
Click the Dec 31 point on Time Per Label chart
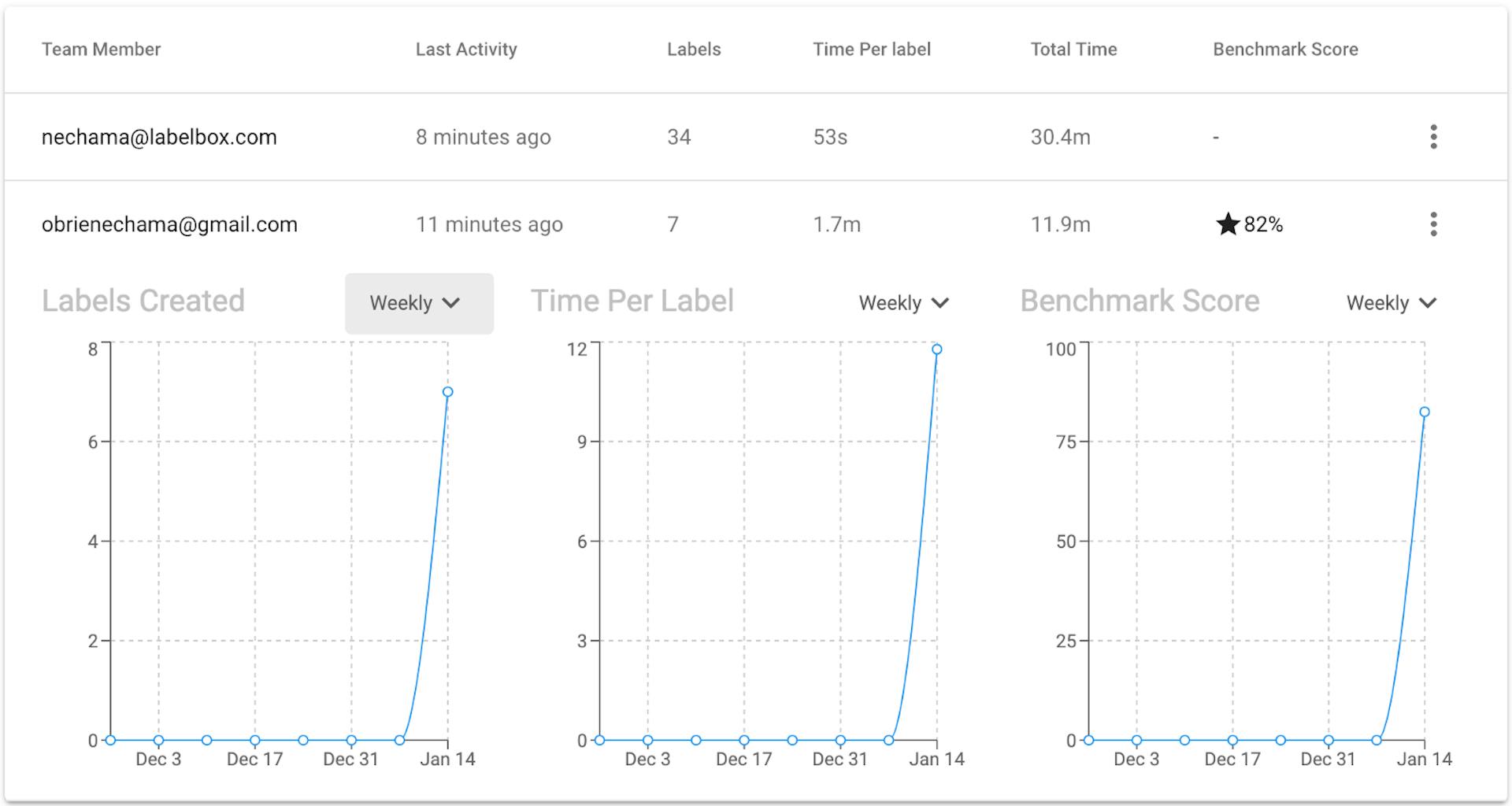coord(839,740)
